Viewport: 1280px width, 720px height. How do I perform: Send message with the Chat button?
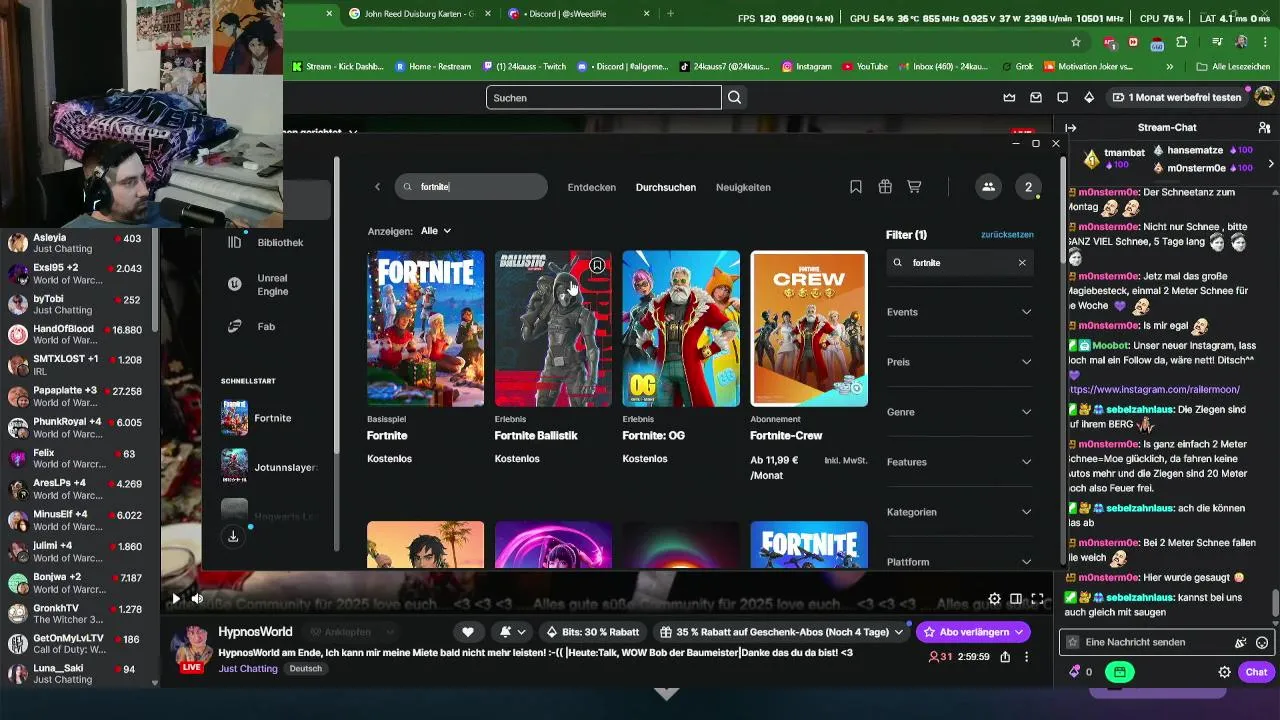coord(1256,672)
